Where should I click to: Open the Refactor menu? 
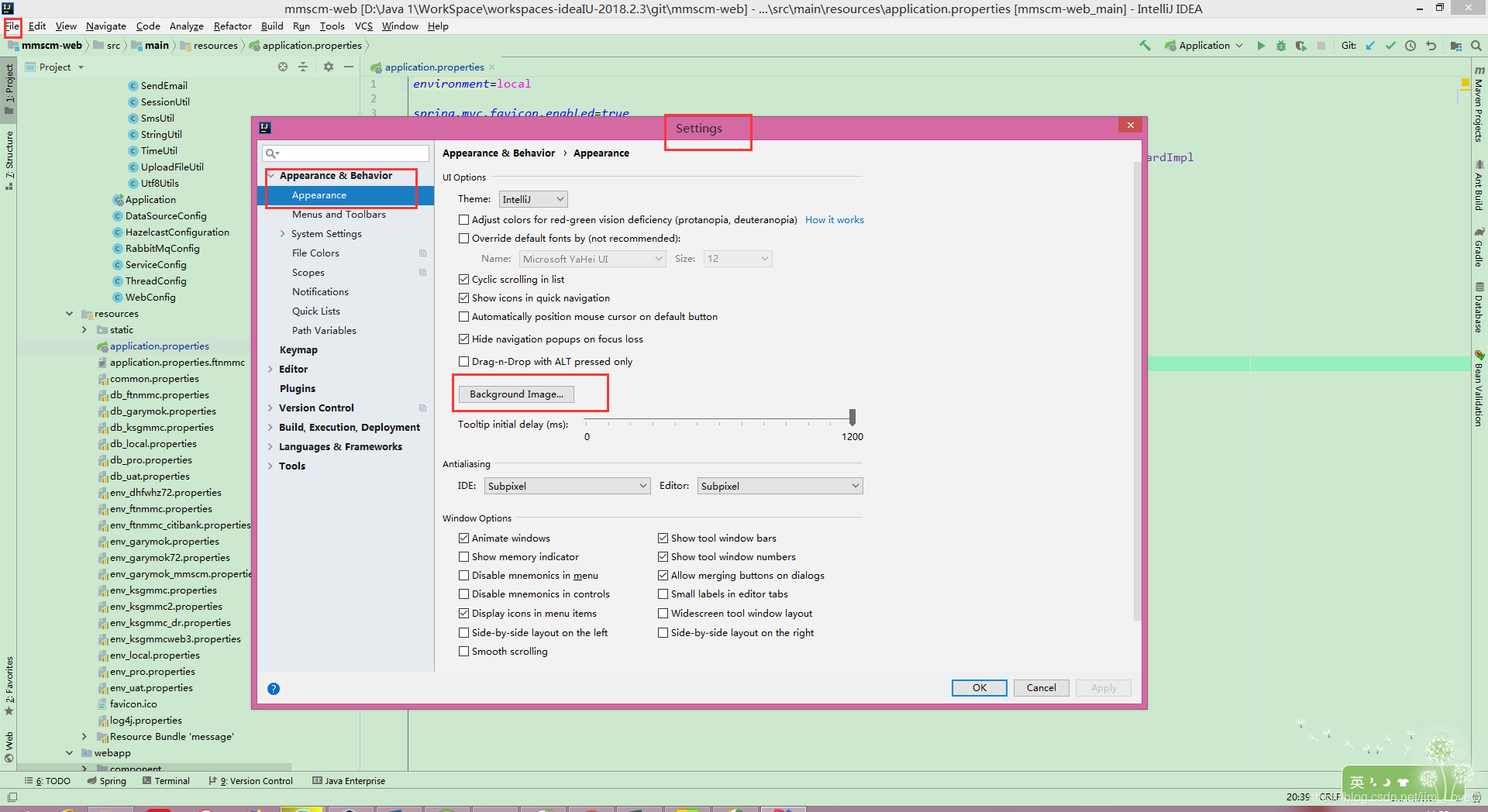coord(232,26)
